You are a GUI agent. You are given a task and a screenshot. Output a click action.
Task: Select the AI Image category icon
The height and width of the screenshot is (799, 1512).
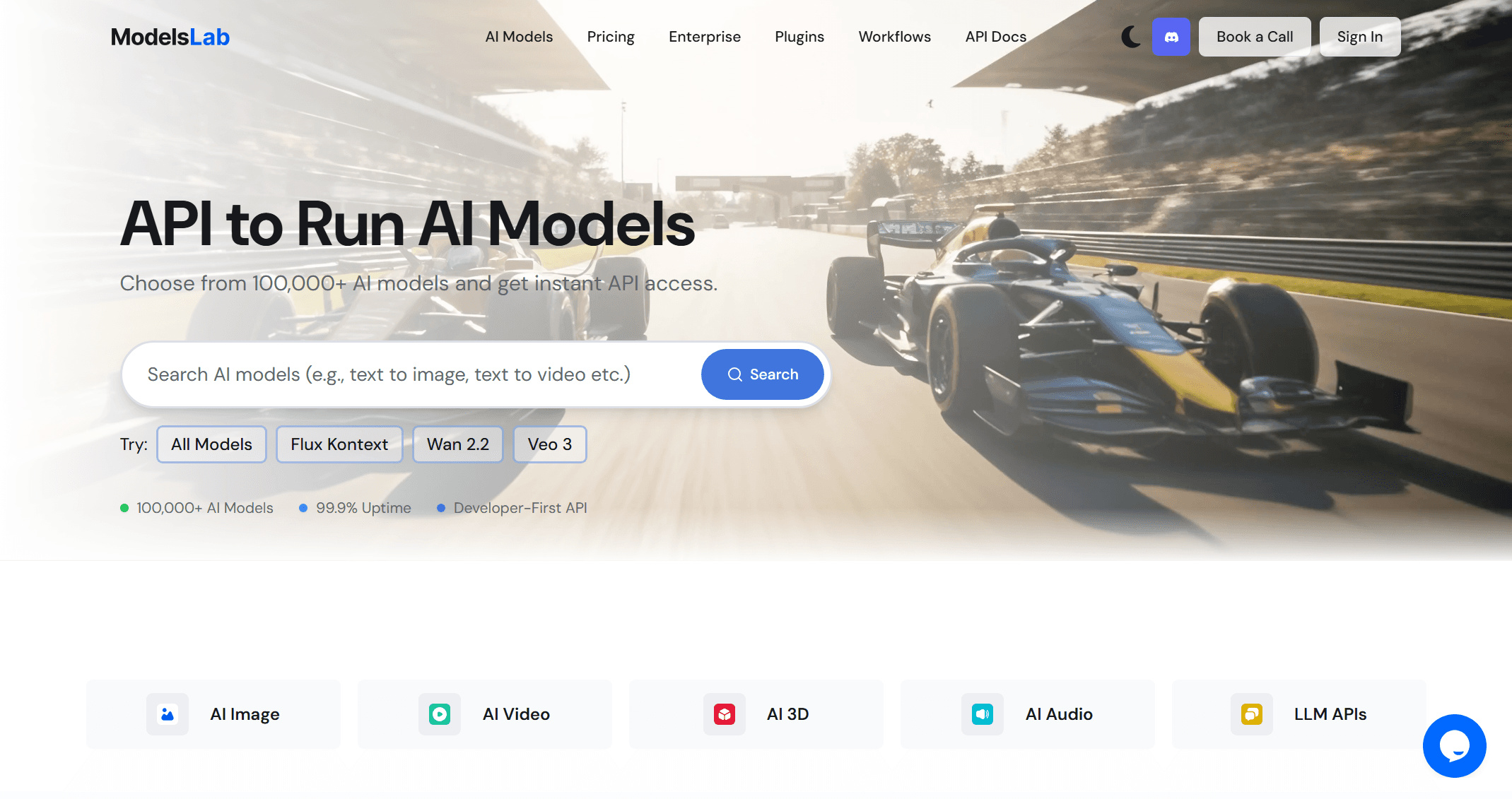coord(168,714)
